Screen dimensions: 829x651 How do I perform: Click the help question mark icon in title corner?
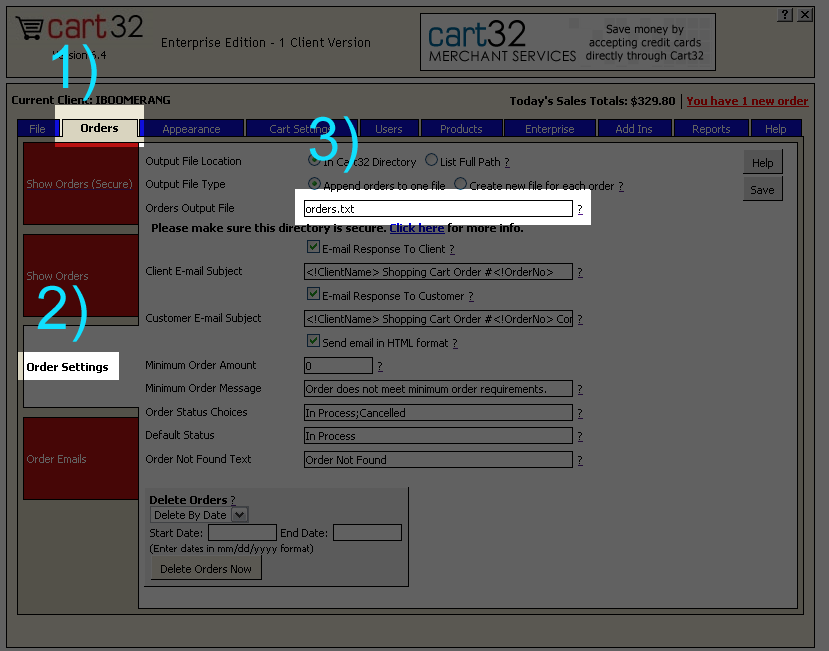click(x=785, y=15)
